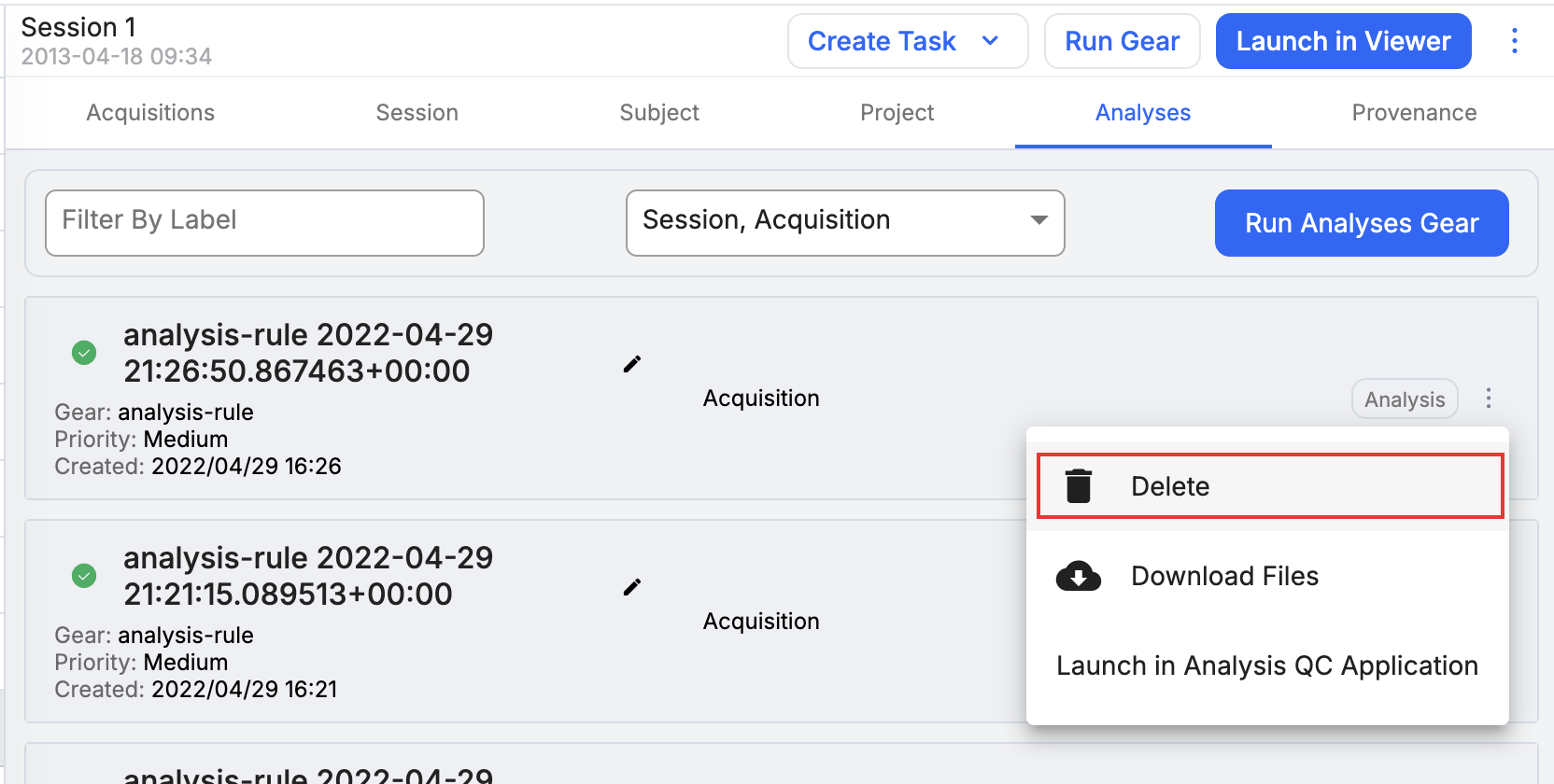The image size is (1554, 784).
Task: Click the Create Task button
Action: [908, 41]
